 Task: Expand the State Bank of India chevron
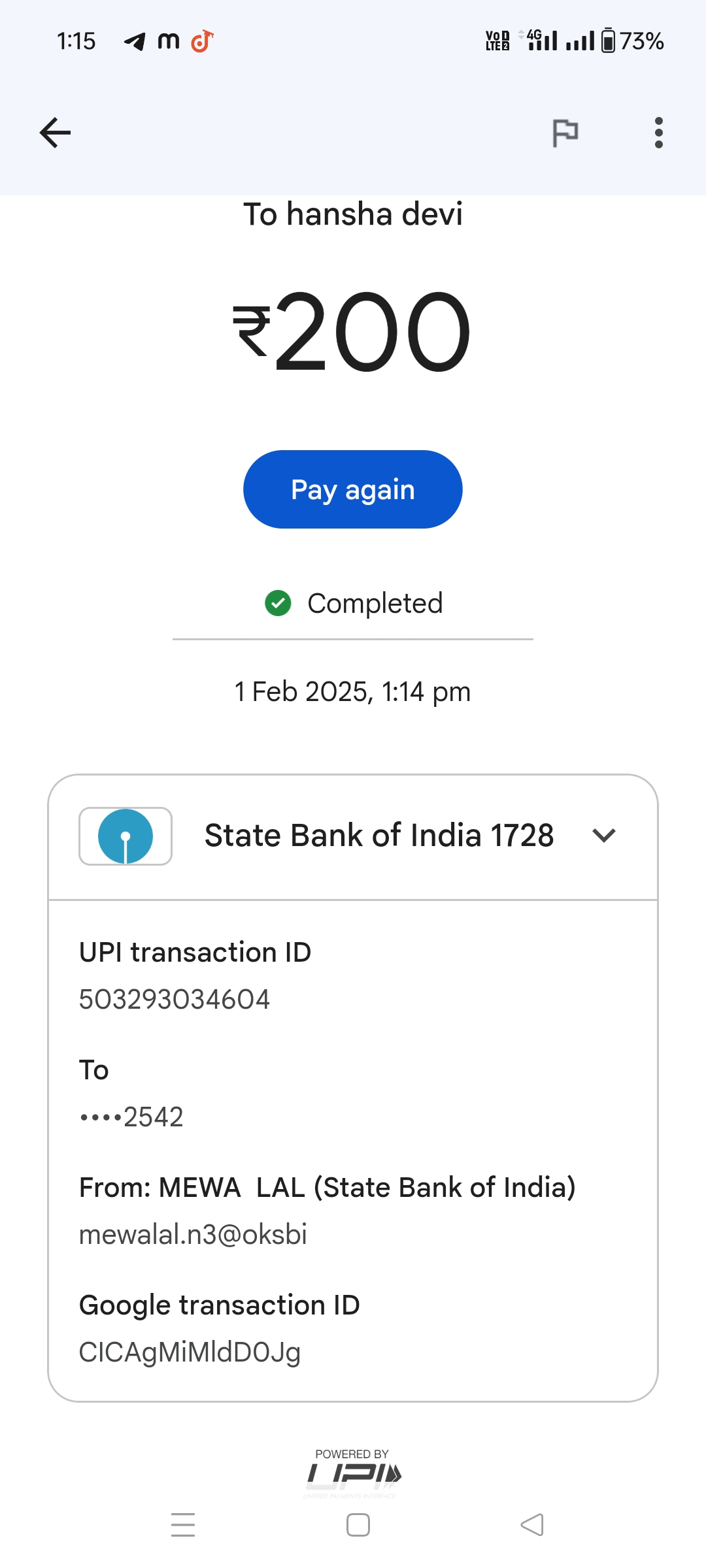603,835
